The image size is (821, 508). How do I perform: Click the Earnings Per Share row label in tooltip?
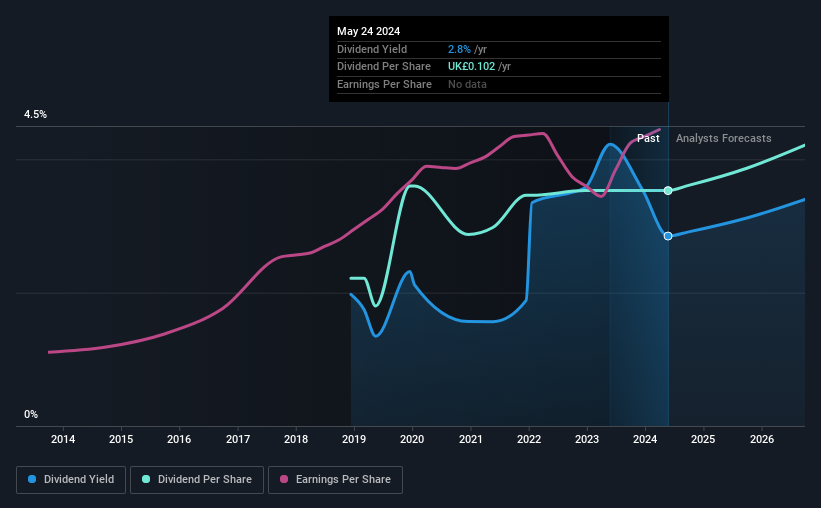coord(384,84)
